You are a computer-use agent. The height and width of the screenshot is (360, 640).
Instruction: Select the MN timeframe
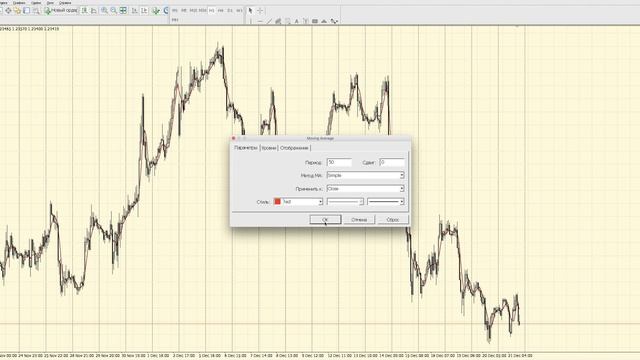coord(175,20)
